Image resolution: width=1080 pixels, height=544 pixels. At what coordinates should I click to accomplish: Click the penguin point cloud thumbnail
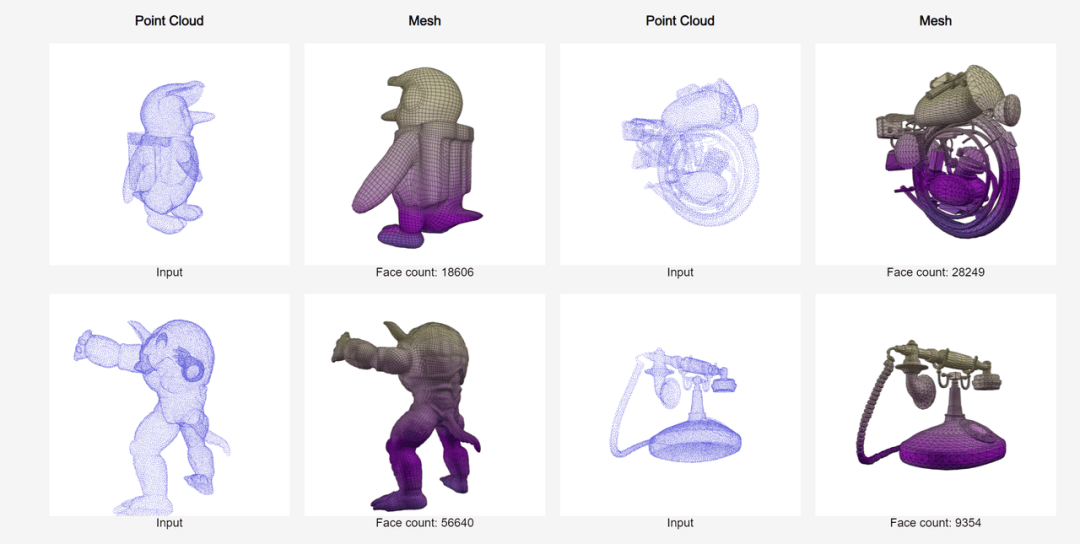169,154
